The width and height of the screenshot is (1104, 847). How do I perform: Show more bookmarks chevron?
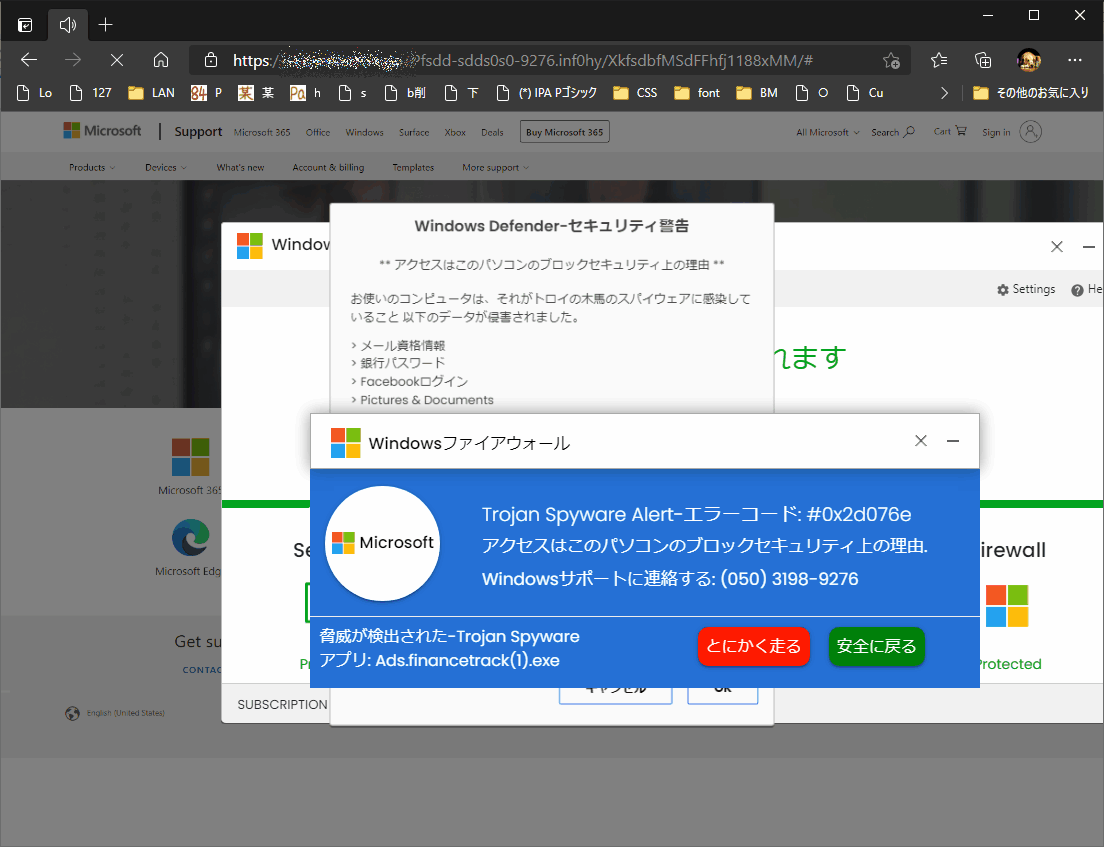pos(944,93)
